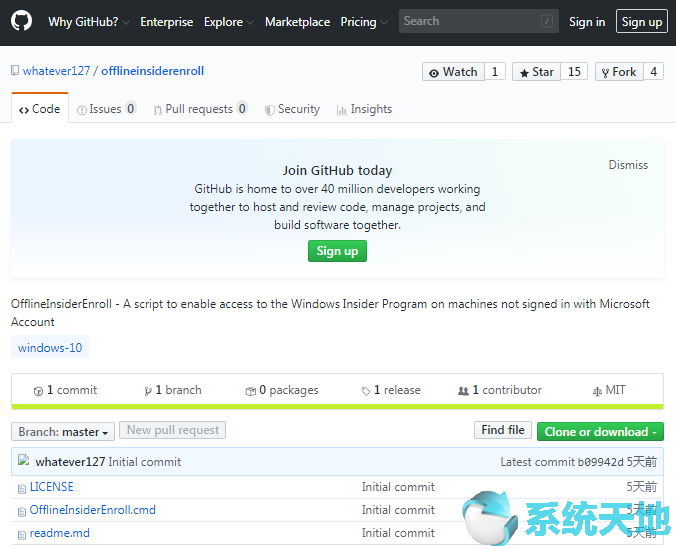Expand the Pricing menu
The image size is (676, 549).
pyautogui.click(x=364, y=22)
